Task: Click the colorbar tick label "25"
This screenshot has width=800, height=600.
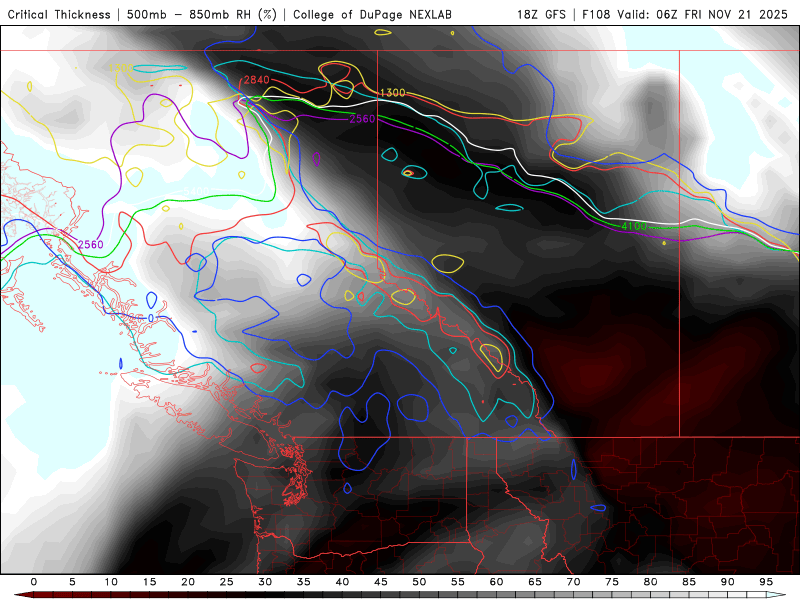Action: point(227,582)
